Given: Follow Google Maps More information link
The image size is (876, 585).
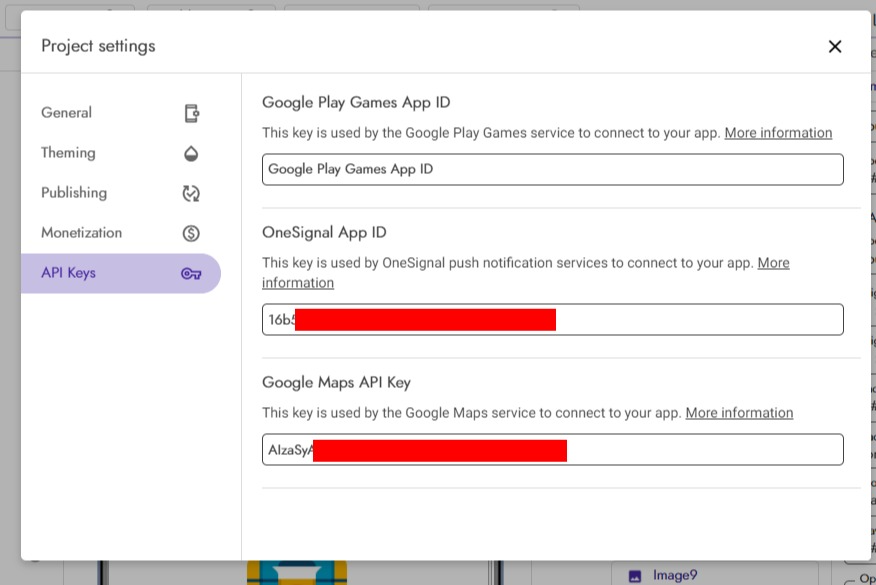Looking at the screenshot, I should click(739, 413).
